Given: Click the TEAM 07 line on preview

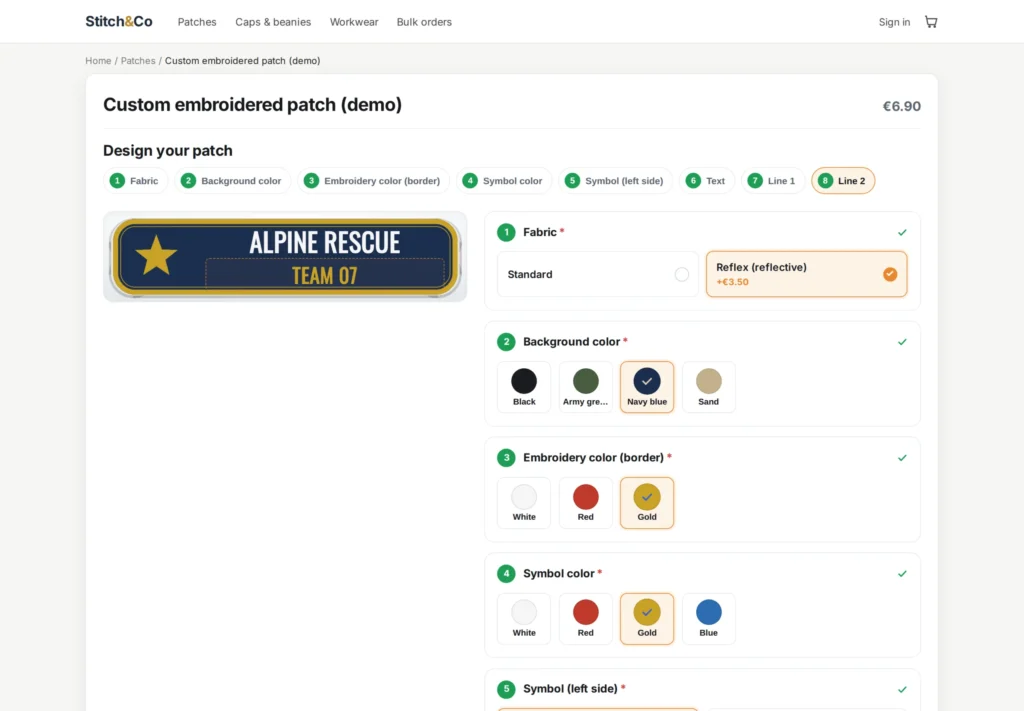Looking at the screenshot, I should tap(325, 276).
